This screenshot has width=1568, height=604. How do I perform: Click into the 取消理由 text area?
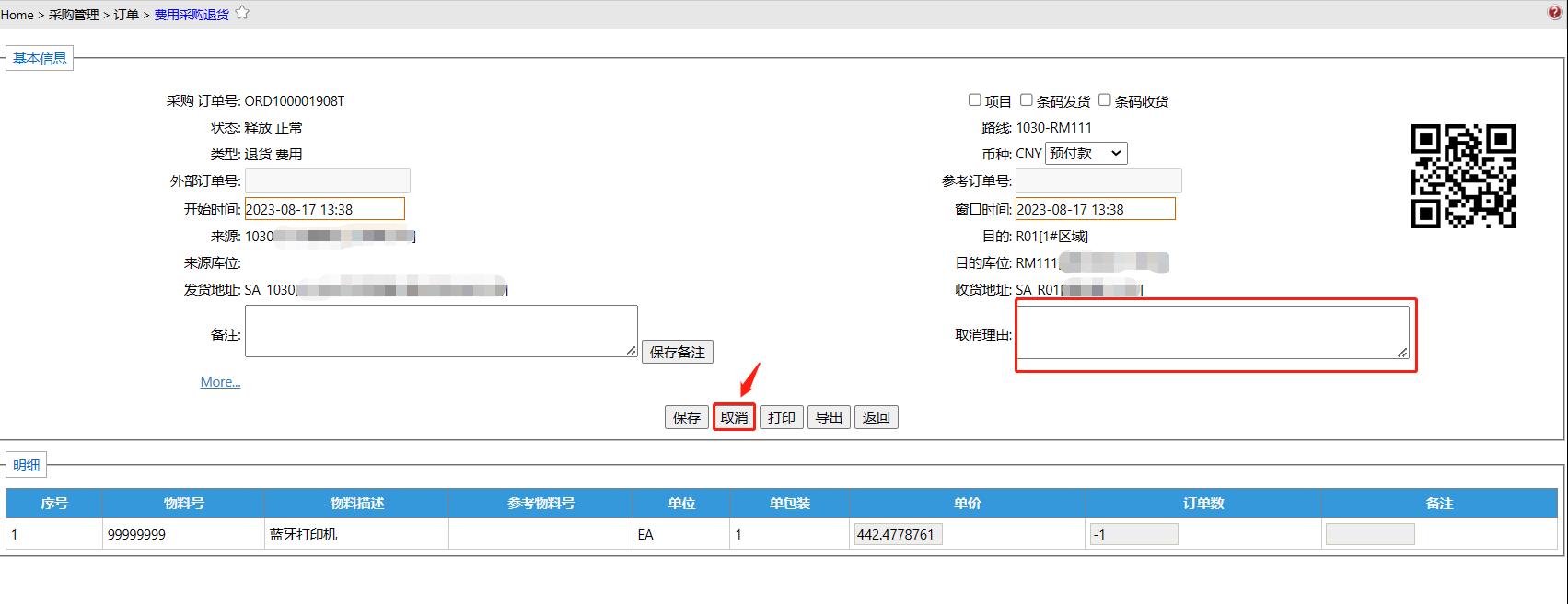coord(1213,332)
